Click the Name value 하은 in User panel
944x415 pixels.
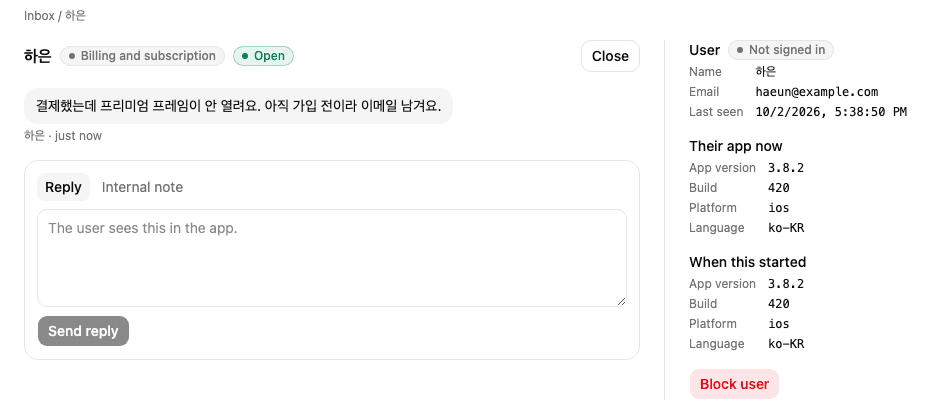tap(766, 72)
